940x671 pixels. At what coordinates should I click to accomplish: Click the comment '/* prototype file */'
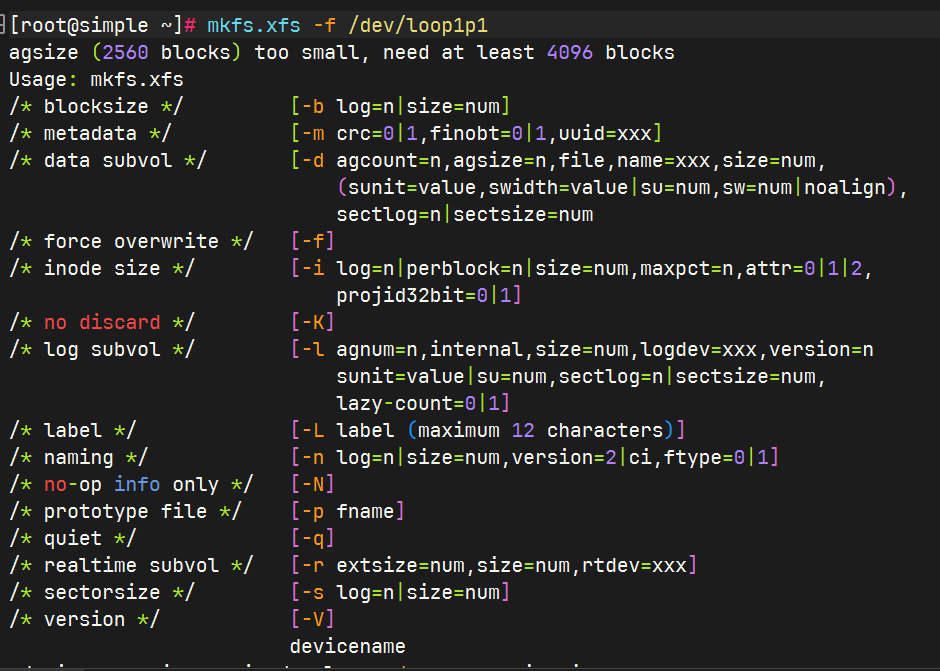(x=125, y=511)
